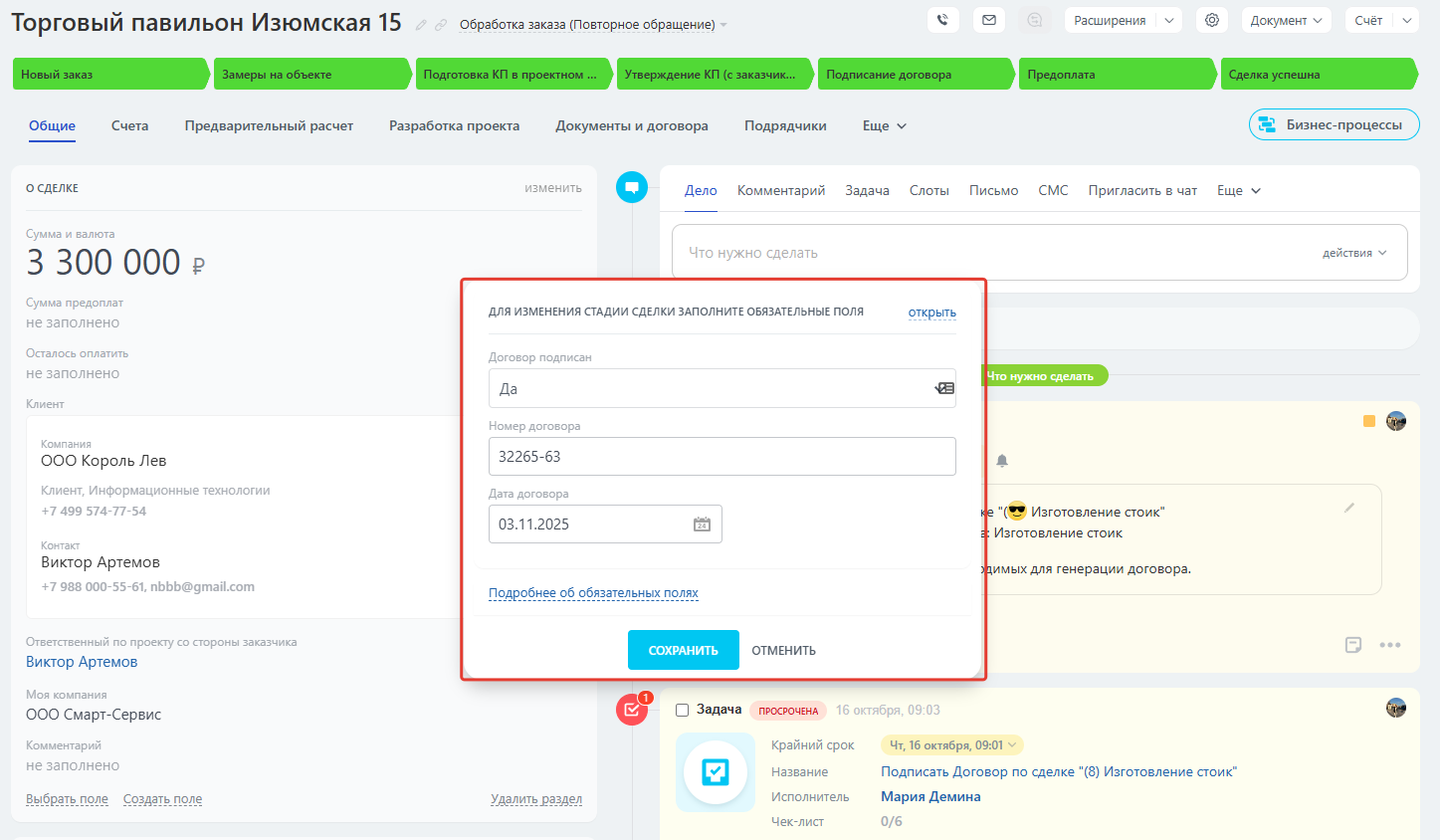This screenshot has width=1440, height=840.
Task: Open Подробнее об обязательных полях link
Action: coord(593,593)
